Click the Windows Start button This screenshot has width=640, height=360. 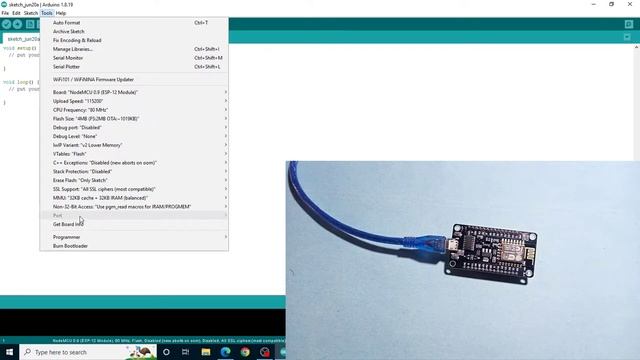pyautogui.click(x=9, y=352)
